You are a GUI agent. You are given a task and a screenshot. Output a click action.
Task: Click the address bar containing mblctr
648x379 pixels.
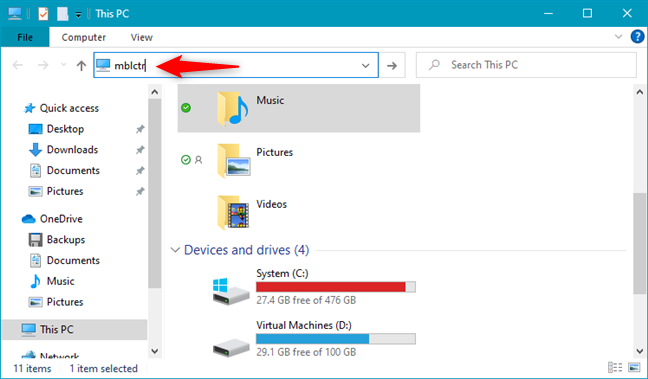(236, 65)
